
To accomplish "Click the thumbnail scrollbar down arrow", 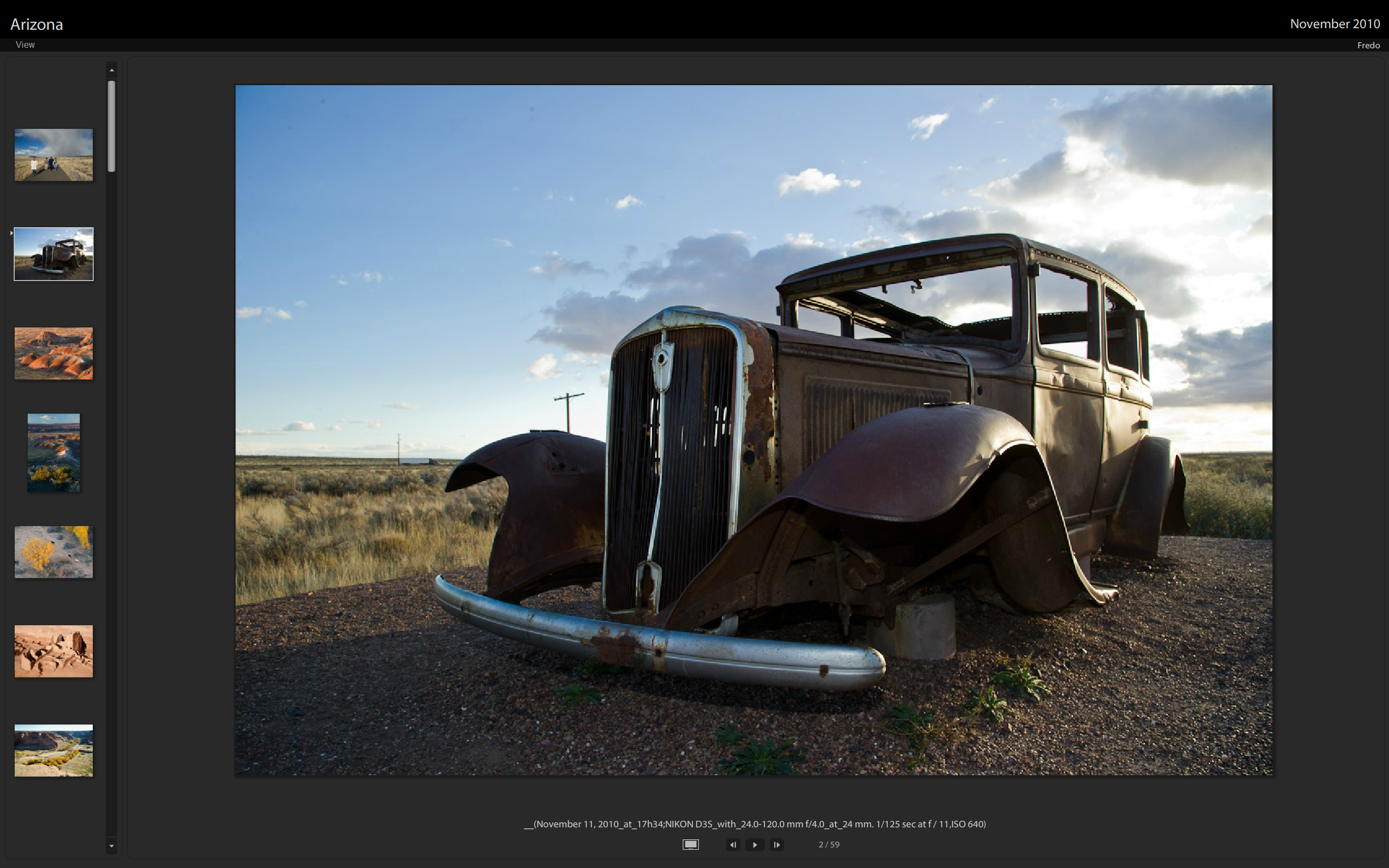I will point(111,846).
